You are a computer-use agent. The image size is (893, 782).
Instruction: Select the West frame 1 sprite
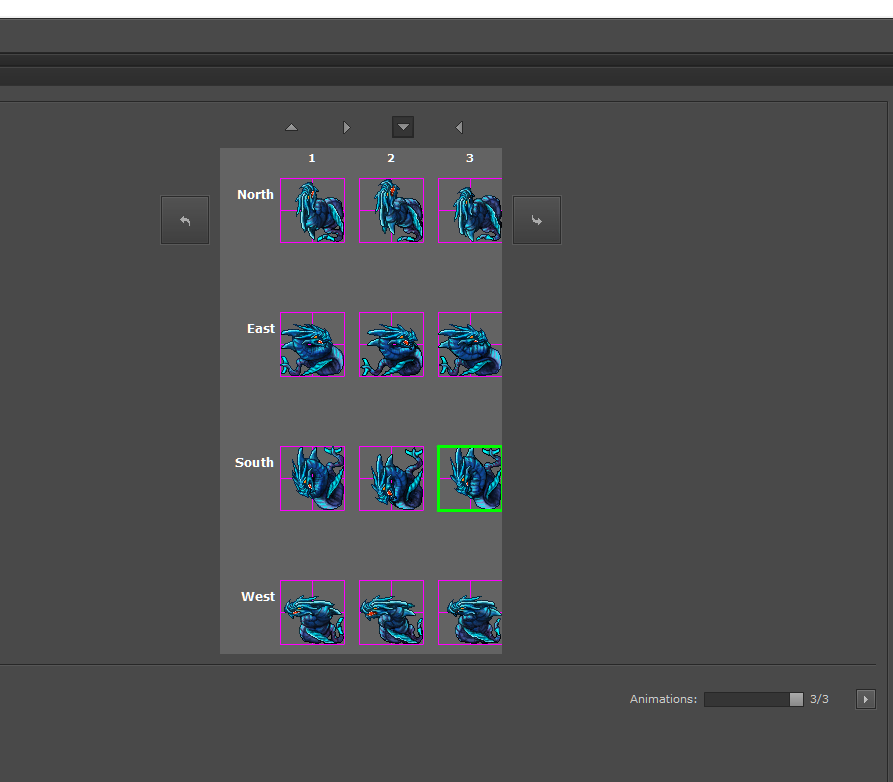(x=312, y=612)
